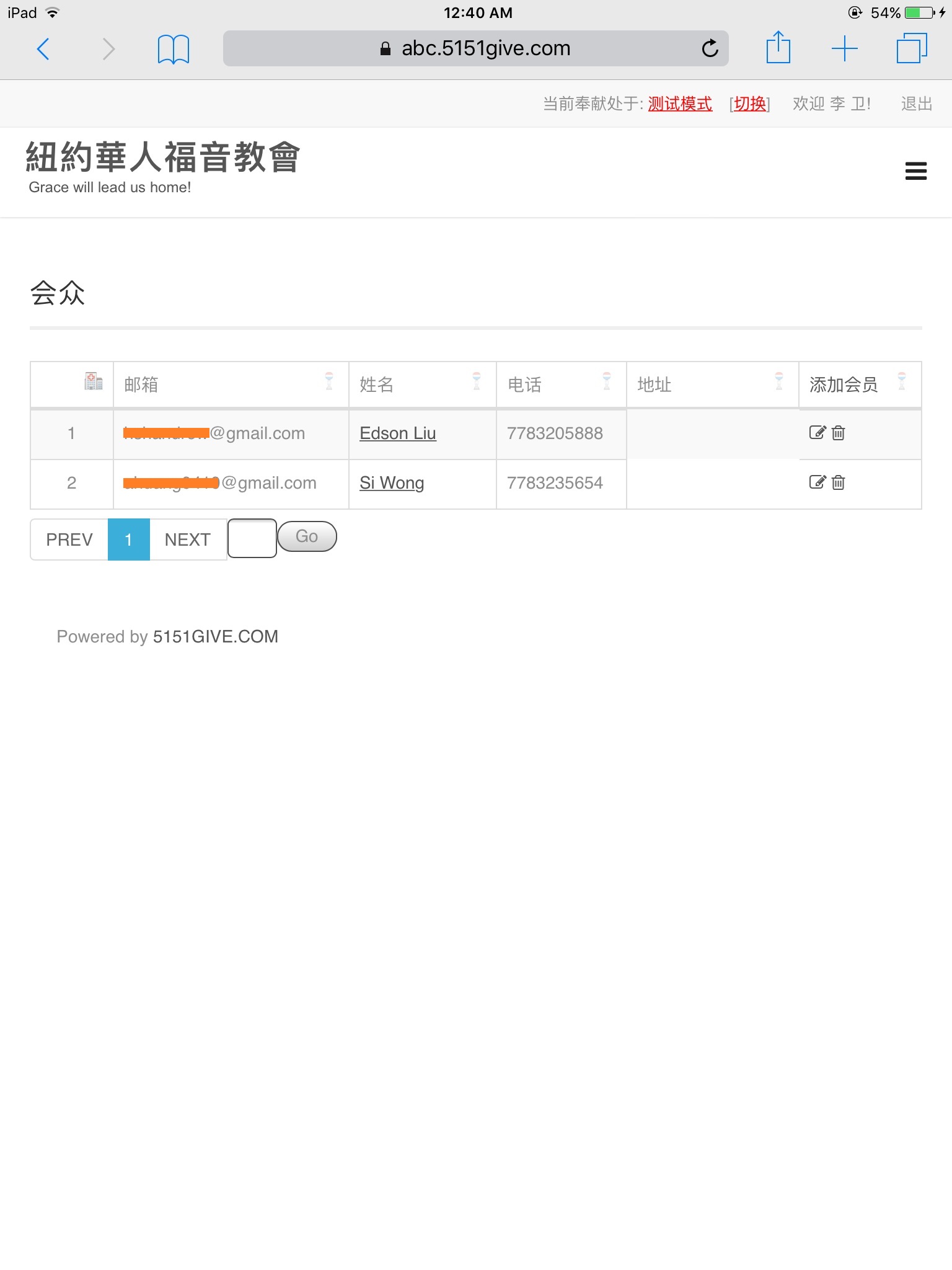Click building icon in first table header

[x=94, y=381]
